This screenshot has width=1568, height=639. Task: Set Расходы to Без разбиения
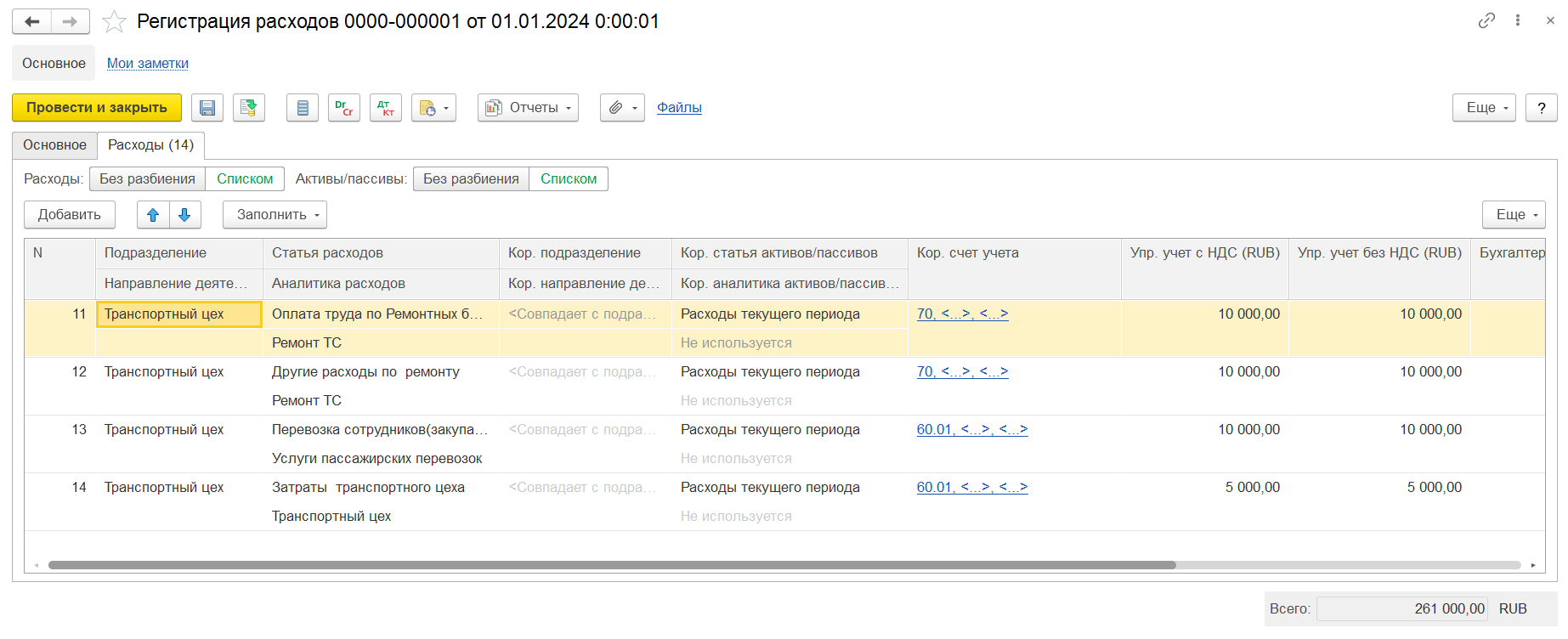point(147,179)
